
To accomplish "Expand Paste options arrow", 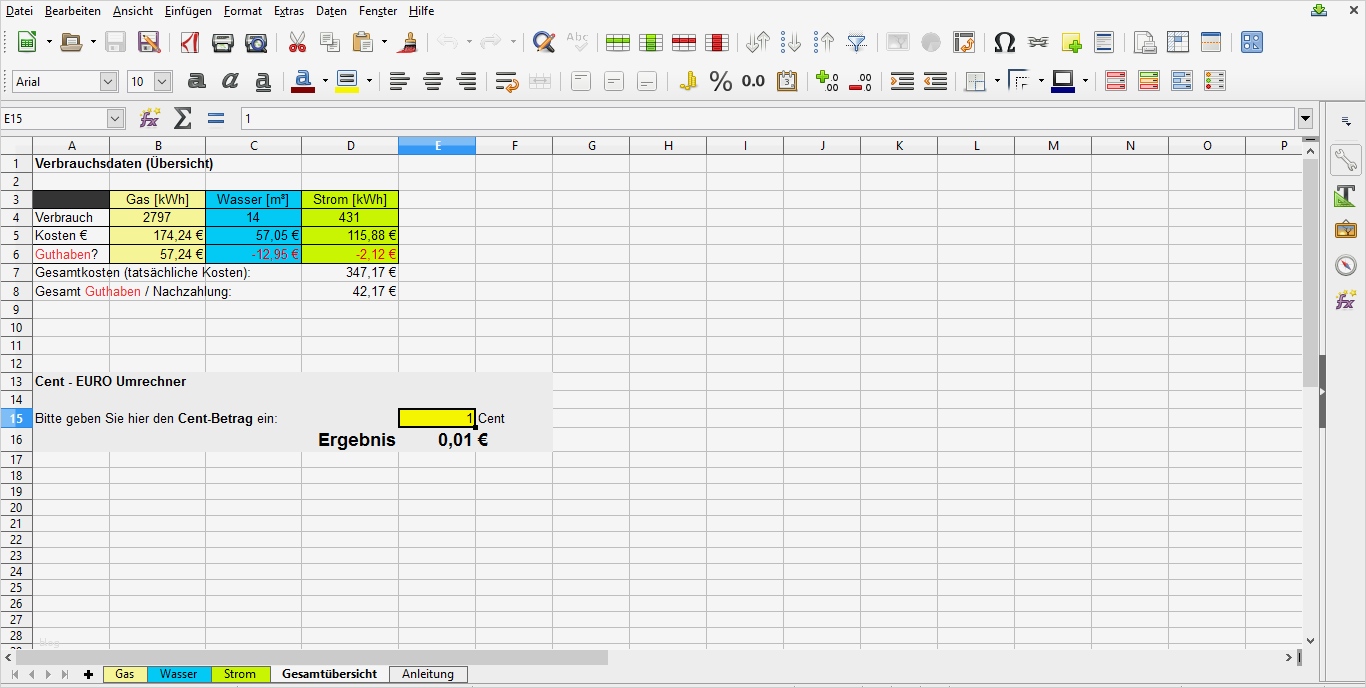I will pyautogui.click(x=384, y=42).
